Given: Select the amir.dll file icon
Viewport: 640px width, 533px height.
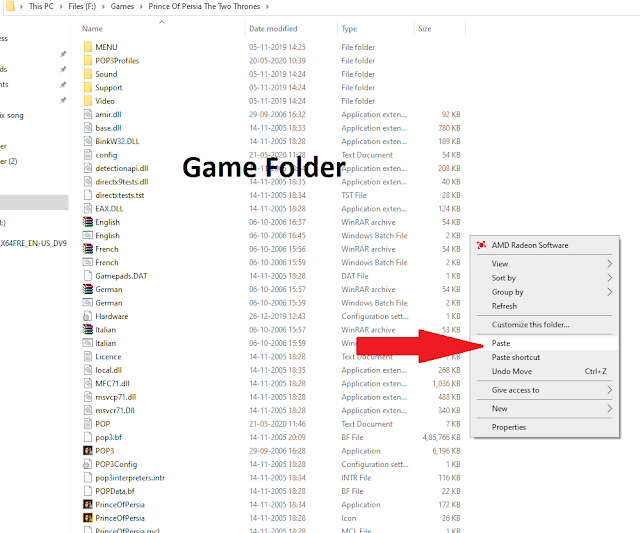Looking at the screenshot, I should pos(88,114).
